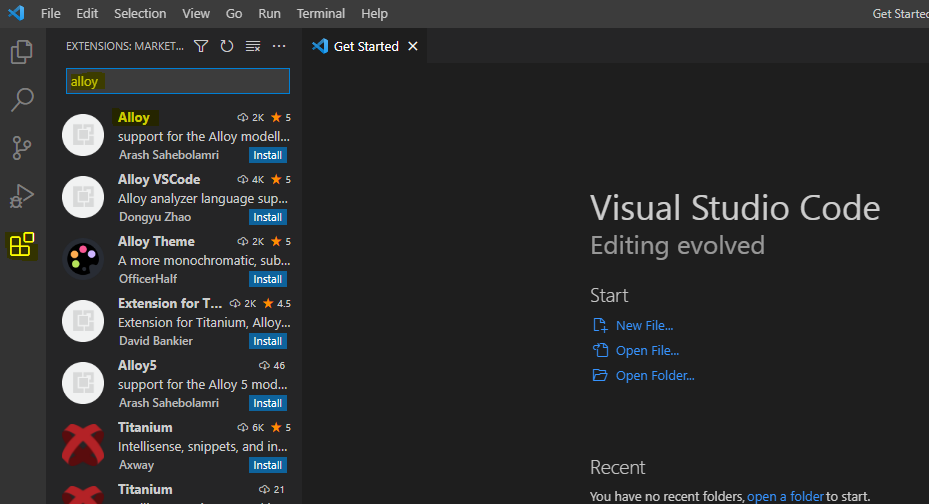This screenshot has height=504, width=929.
Task: Open Source Control view in activity bar
Action: (x=22, y=148)
